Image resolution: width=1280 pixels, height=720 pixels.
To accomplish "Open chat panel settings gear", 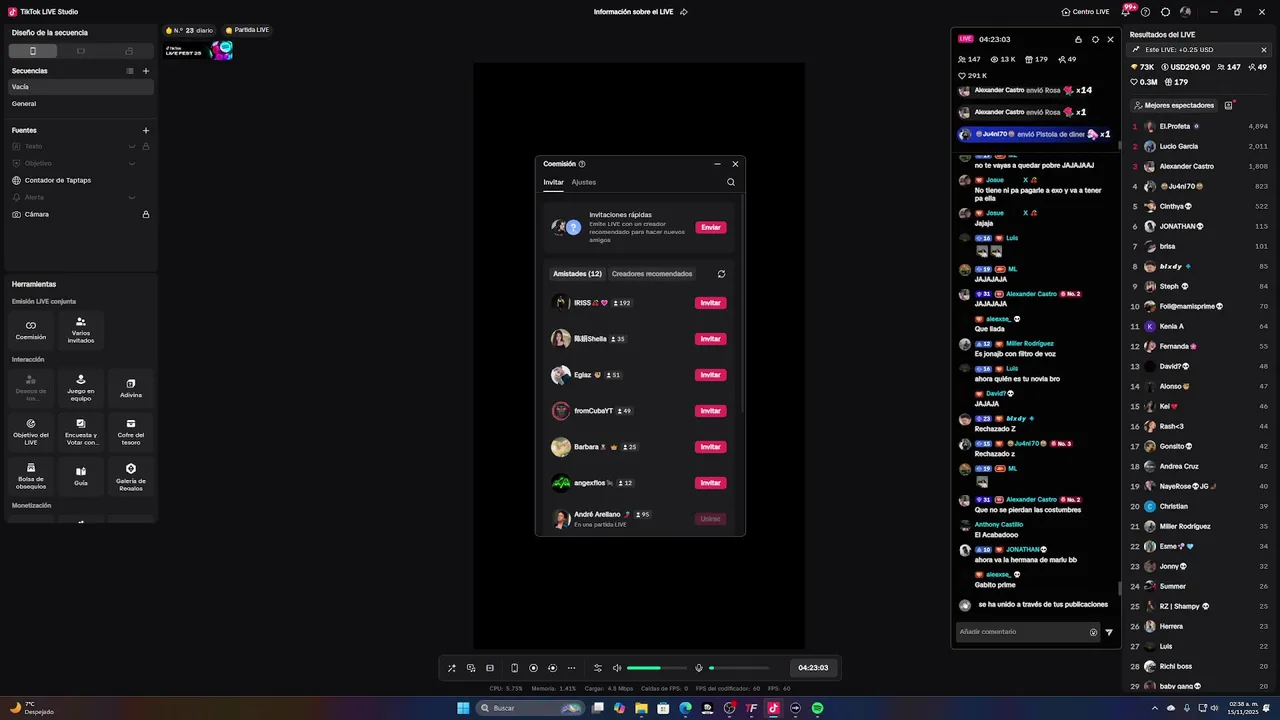I will click(x=1095, y=39).
